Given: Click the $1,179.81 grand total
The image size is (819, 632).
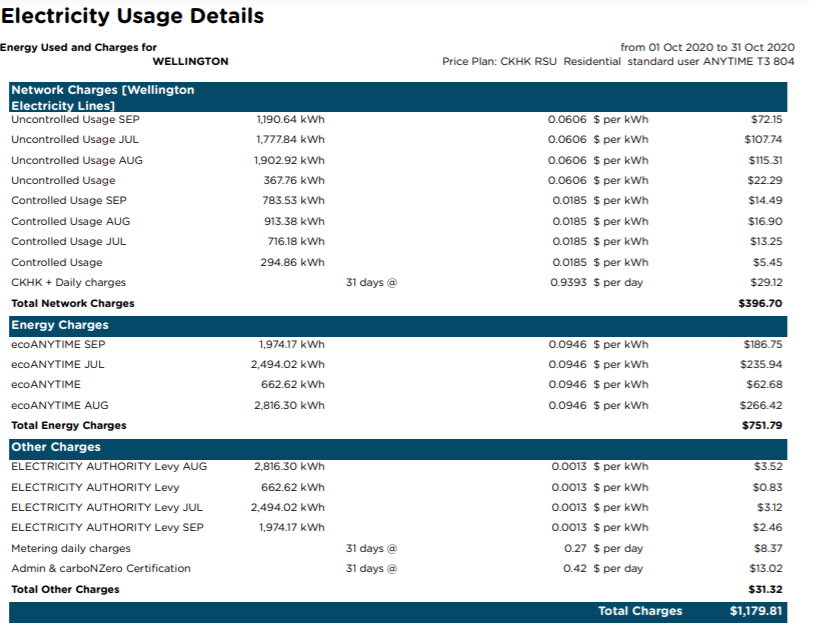Looking at the screenshot, I should pyautogui.click(x=756, y=611).
